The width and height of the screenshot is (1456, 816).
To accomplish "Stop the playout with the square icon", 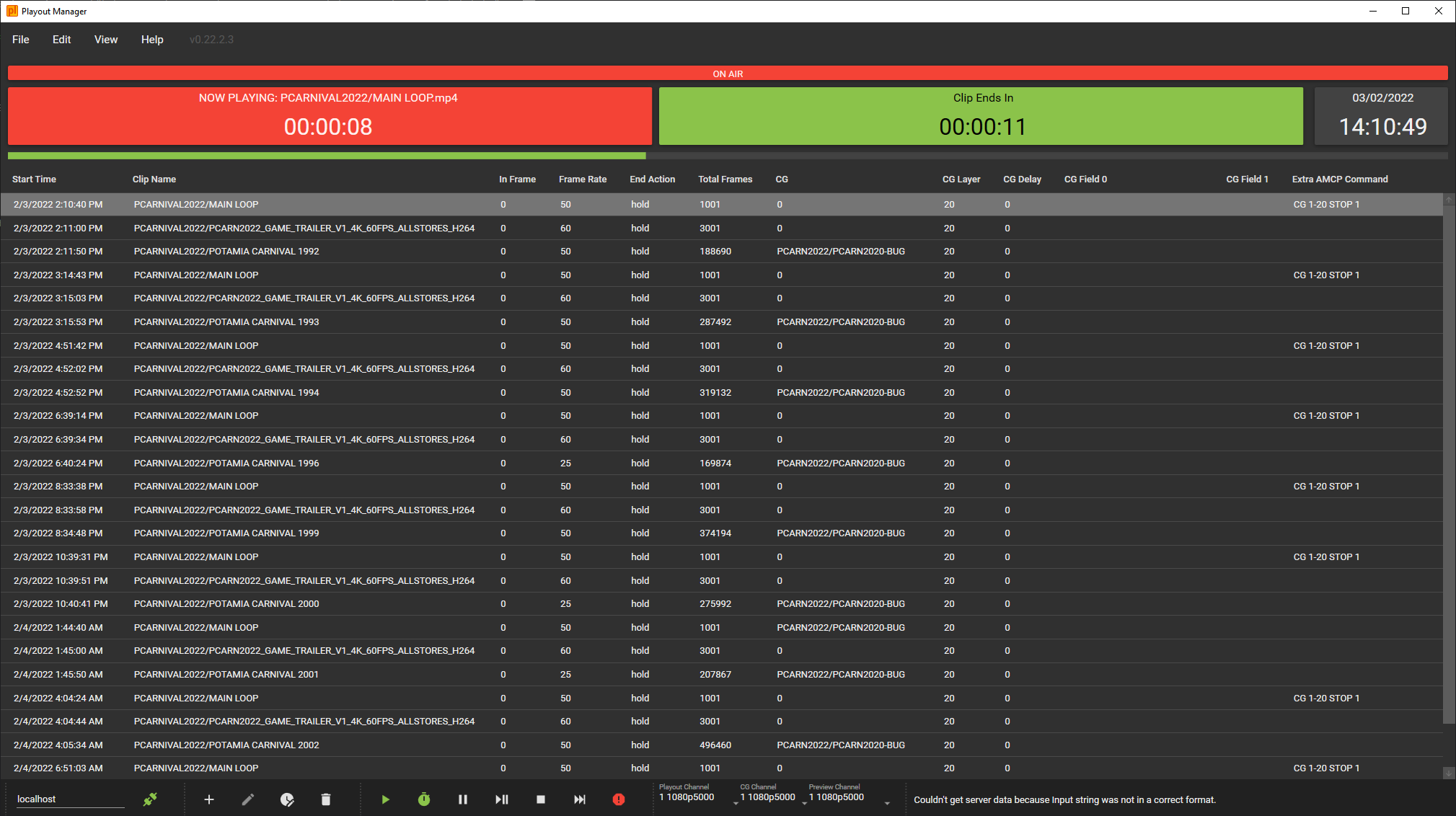I will point(541,799).
